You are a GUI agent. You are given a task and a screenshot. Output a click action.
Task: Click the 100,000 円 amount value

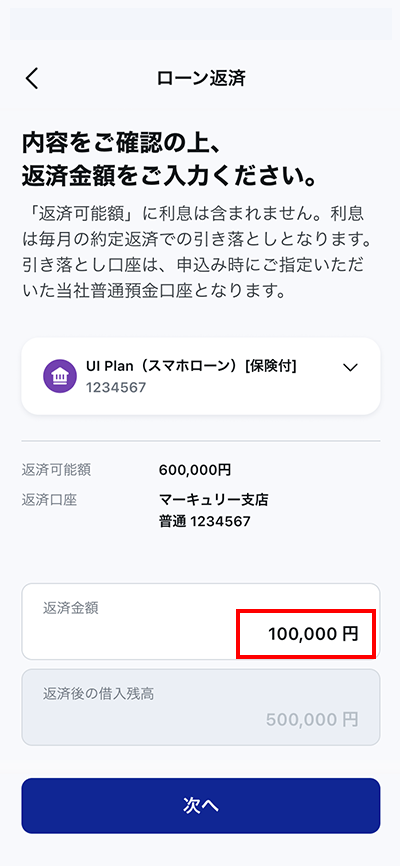pyautogui.click(x=313, y=634)
